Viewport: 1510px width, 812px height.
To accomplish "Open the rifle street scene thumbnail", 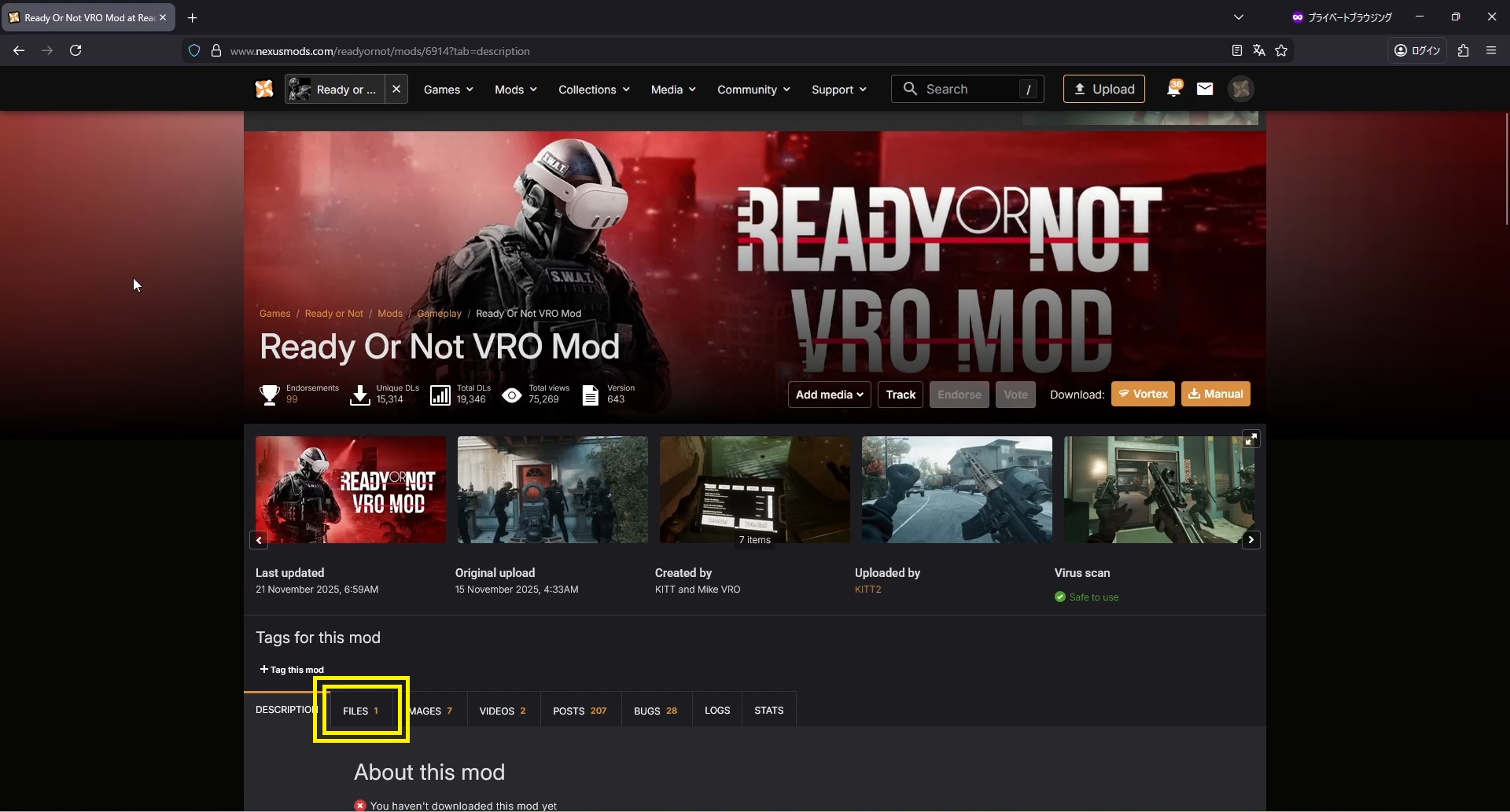I will pyautogui.click(x=956, y=490).
